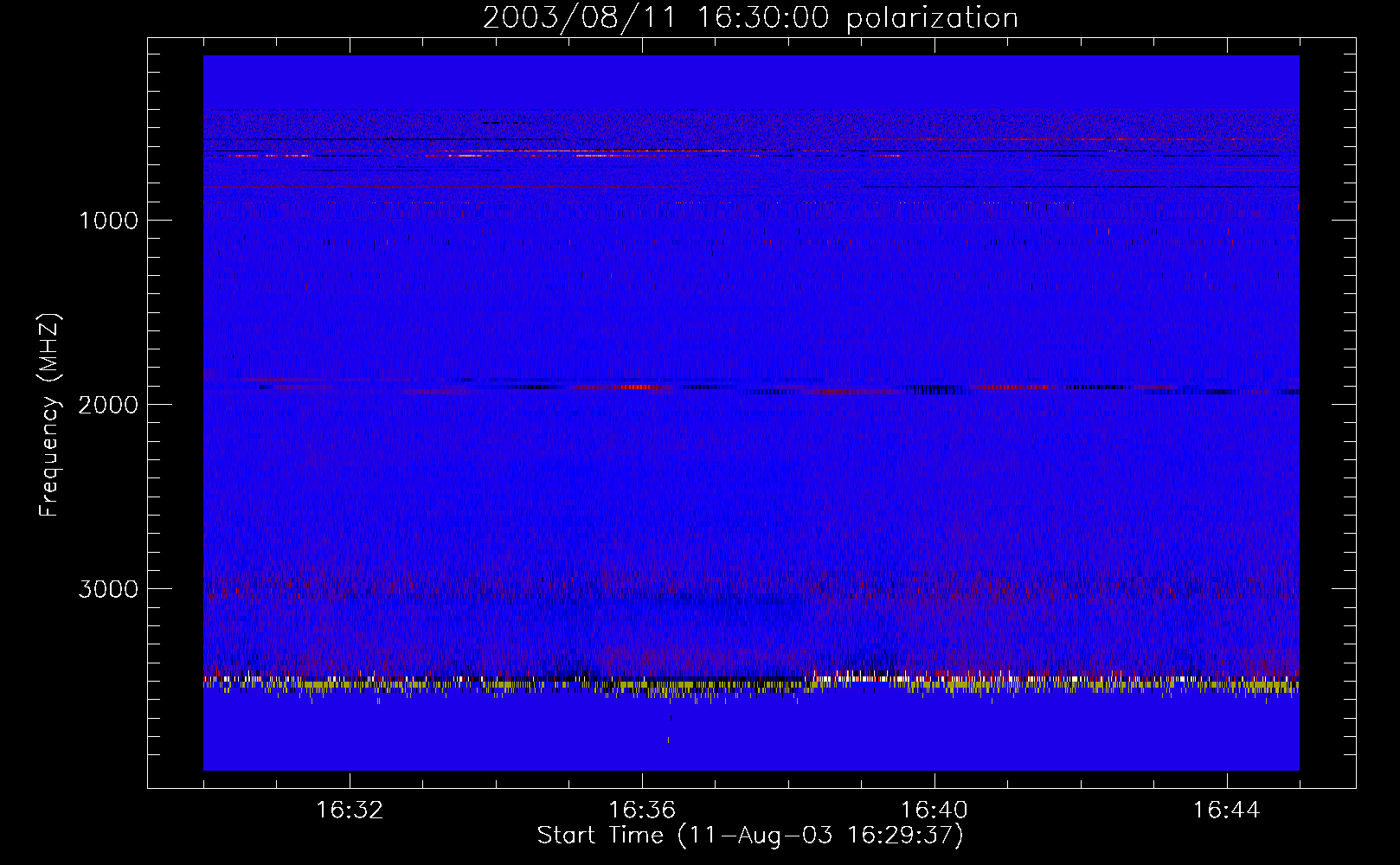Click the '16:40' time axis label
This screenshot has width=1400, height=865.
934,811
